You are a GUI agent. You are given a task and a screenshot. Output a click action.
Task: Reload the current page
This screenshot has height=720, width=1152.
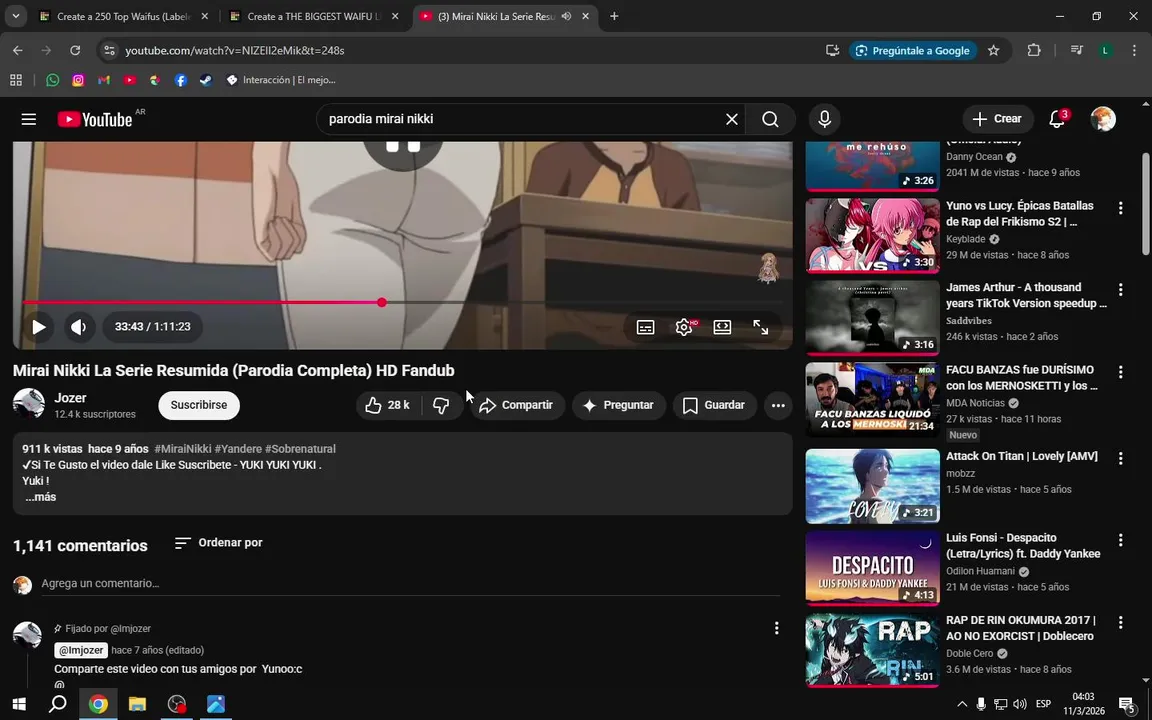(75, 51)
